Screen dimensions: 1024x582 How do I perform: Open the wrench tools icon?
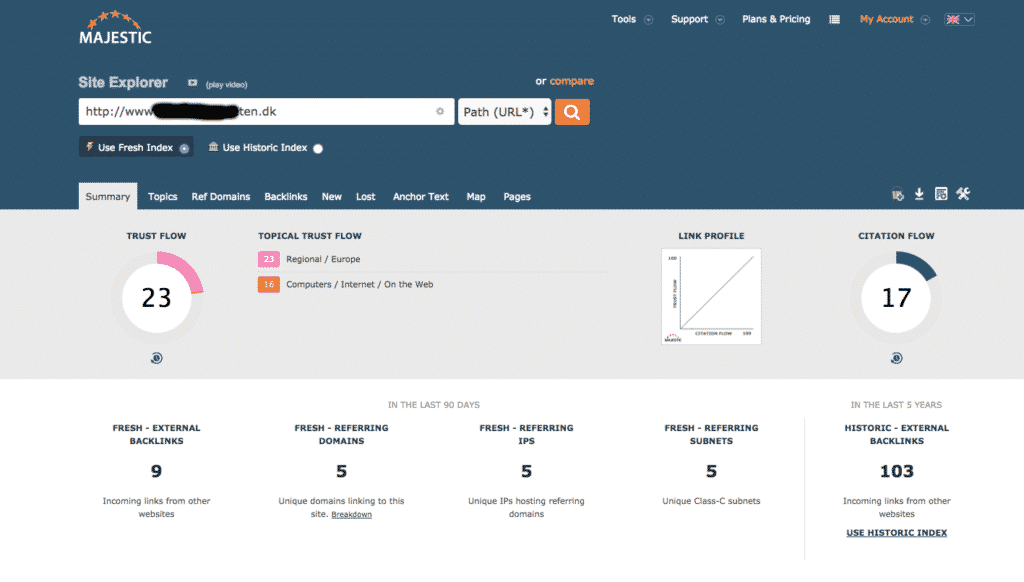pyautogui.click(x=963, y=194)
